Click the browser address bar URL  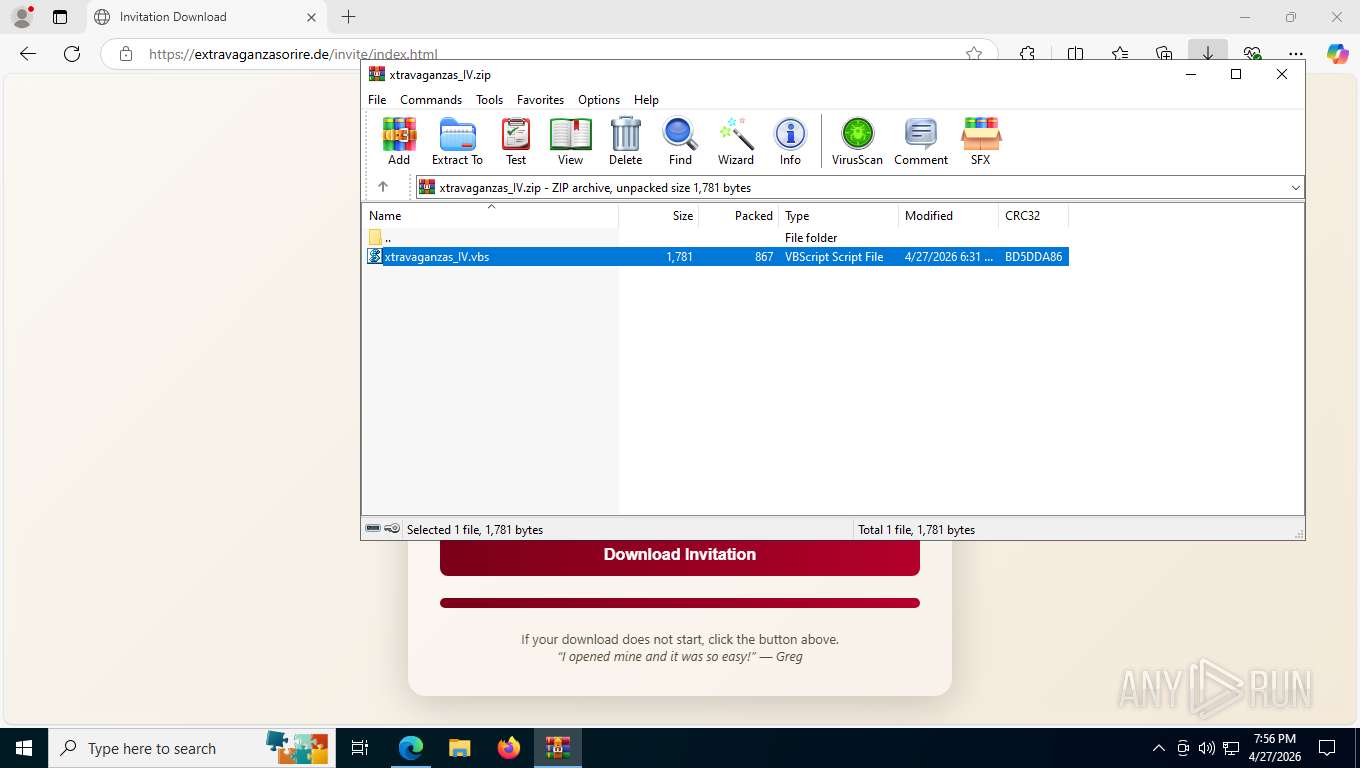(293, 54)
